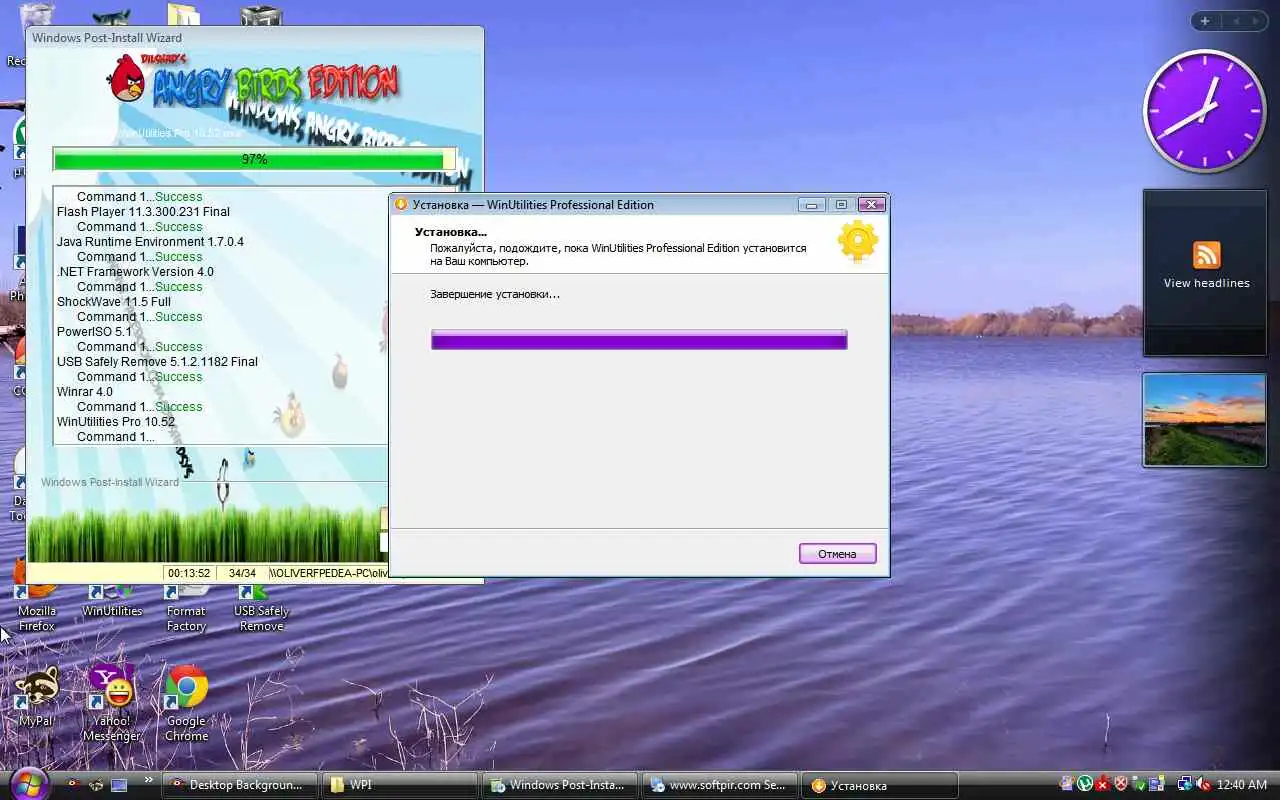This screenshot has width=1280, height=800.
Task: Open WinUtilities desktop shortcut
Action: (x=112, y=600)
